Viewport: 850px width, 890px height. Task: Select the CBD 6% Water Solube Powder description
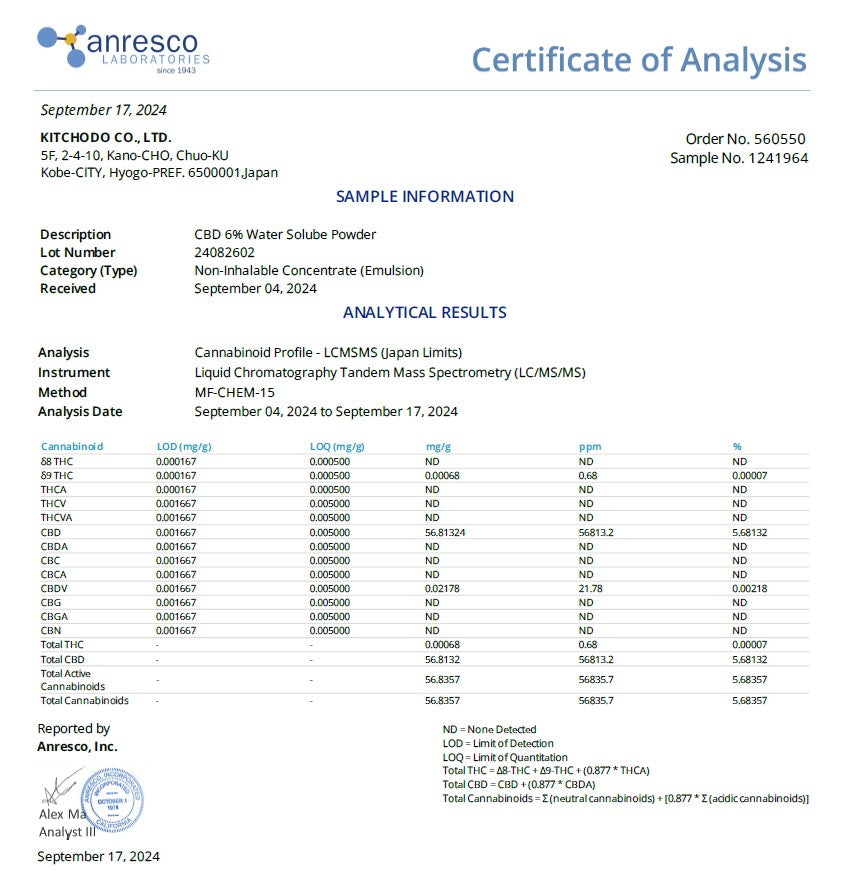coord(285,234)
